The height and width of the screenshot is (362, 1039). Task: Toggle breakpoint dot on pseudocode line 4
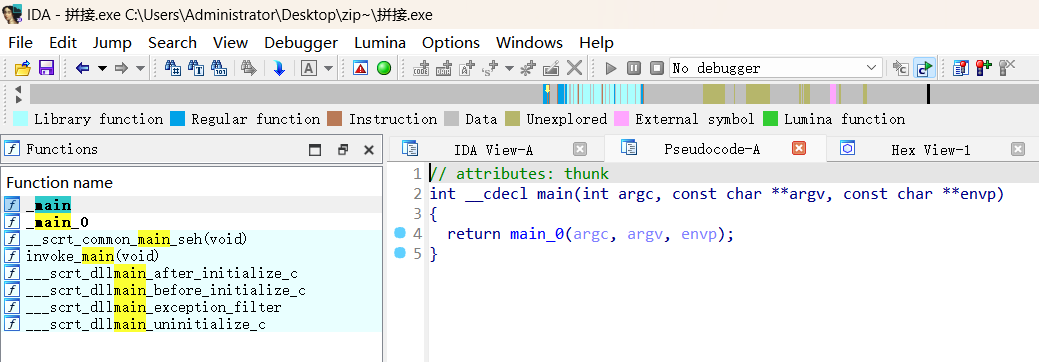tap(400, 233)
